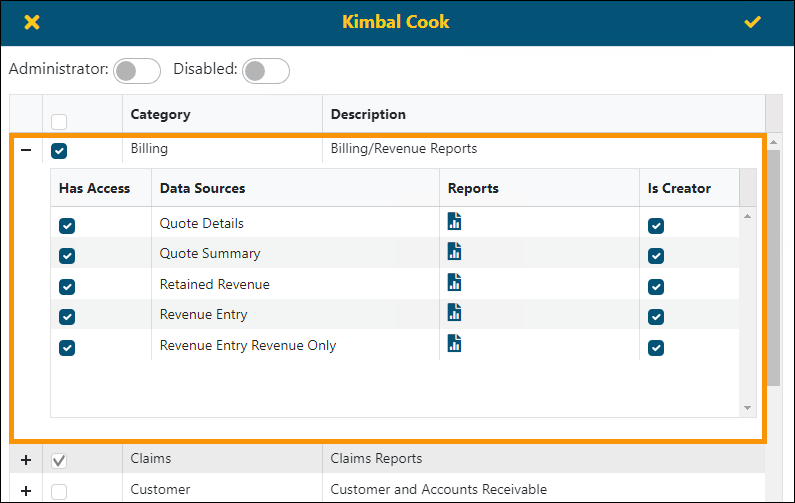Uncheck Has Access for Quote Details
The width and height of the screenshot is (795, 503).
[67, 226]
